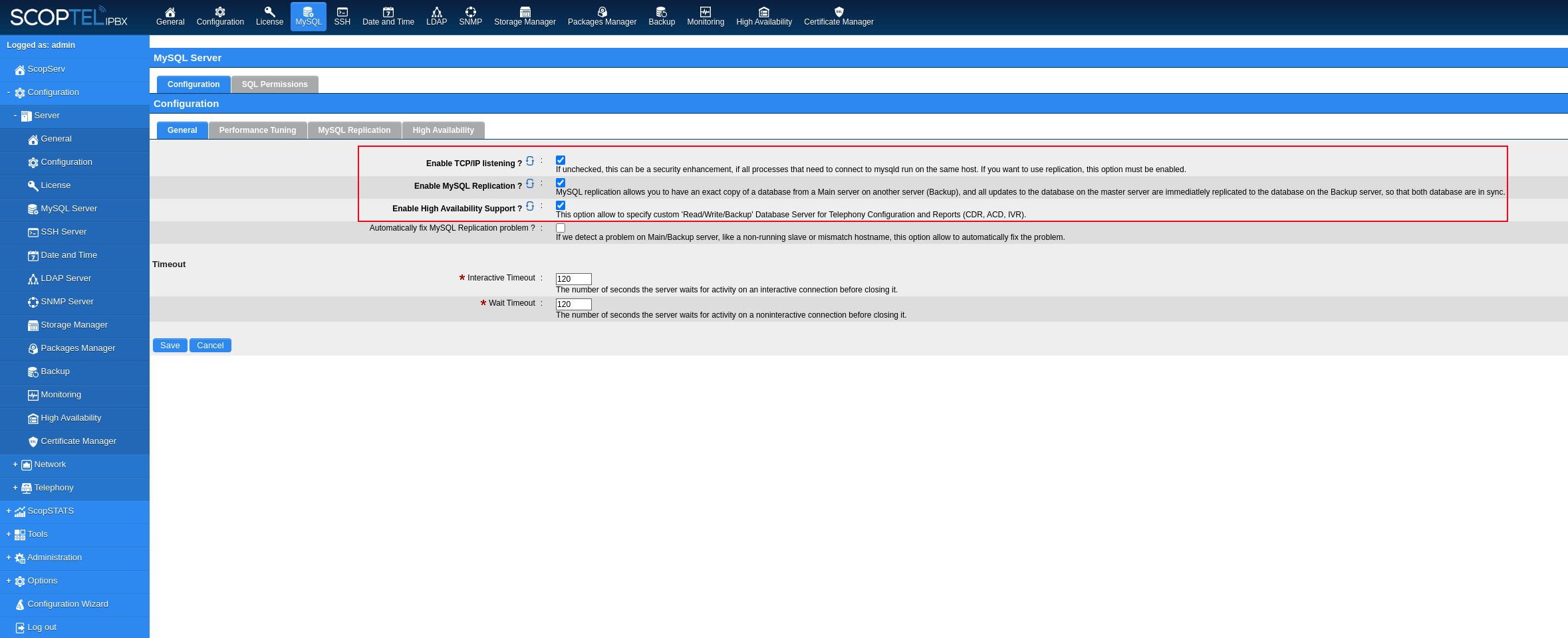1568x638 pixels.
Task: Collapse the Server sidebar subsection
Action: click(15, 116)
